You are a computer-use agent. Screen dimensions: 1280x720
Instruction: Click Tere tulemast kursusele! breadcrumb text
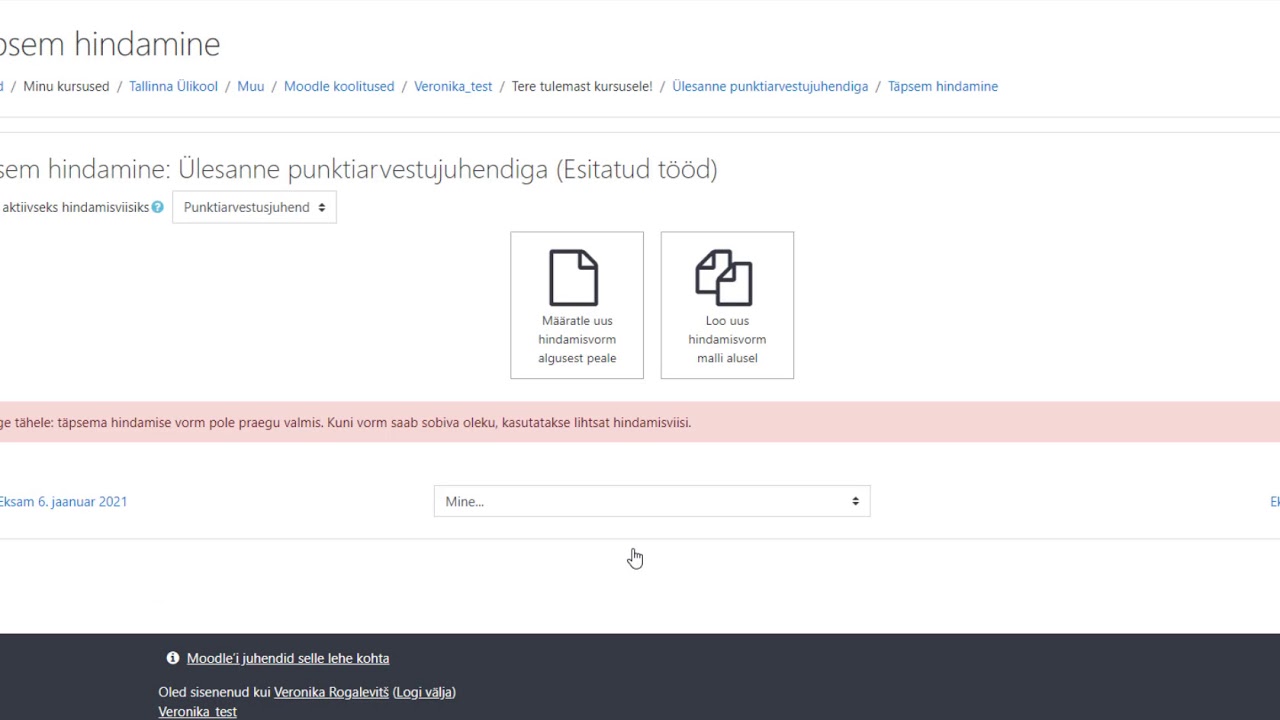point(582,86)
